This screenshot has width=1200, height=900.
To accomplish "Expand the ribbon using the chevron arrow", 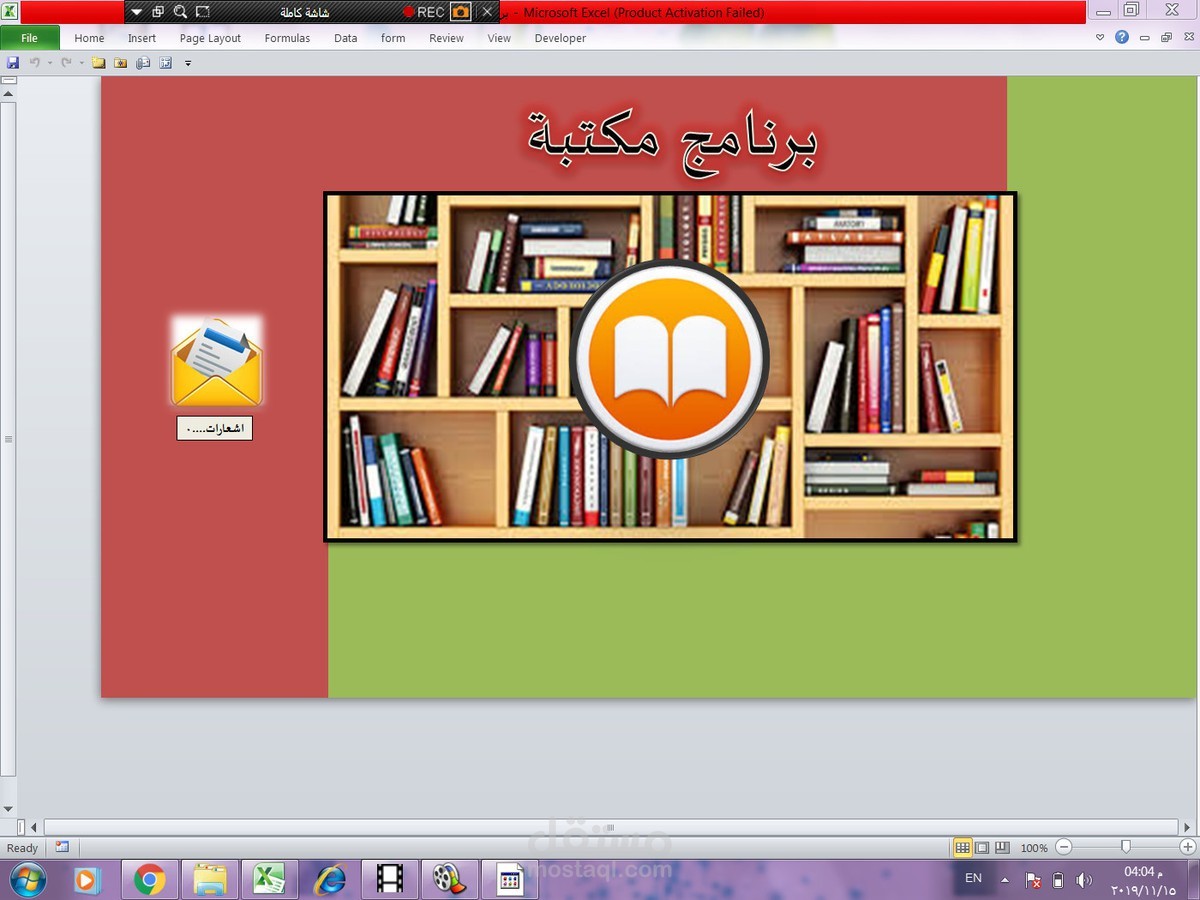I will 1100,38.
